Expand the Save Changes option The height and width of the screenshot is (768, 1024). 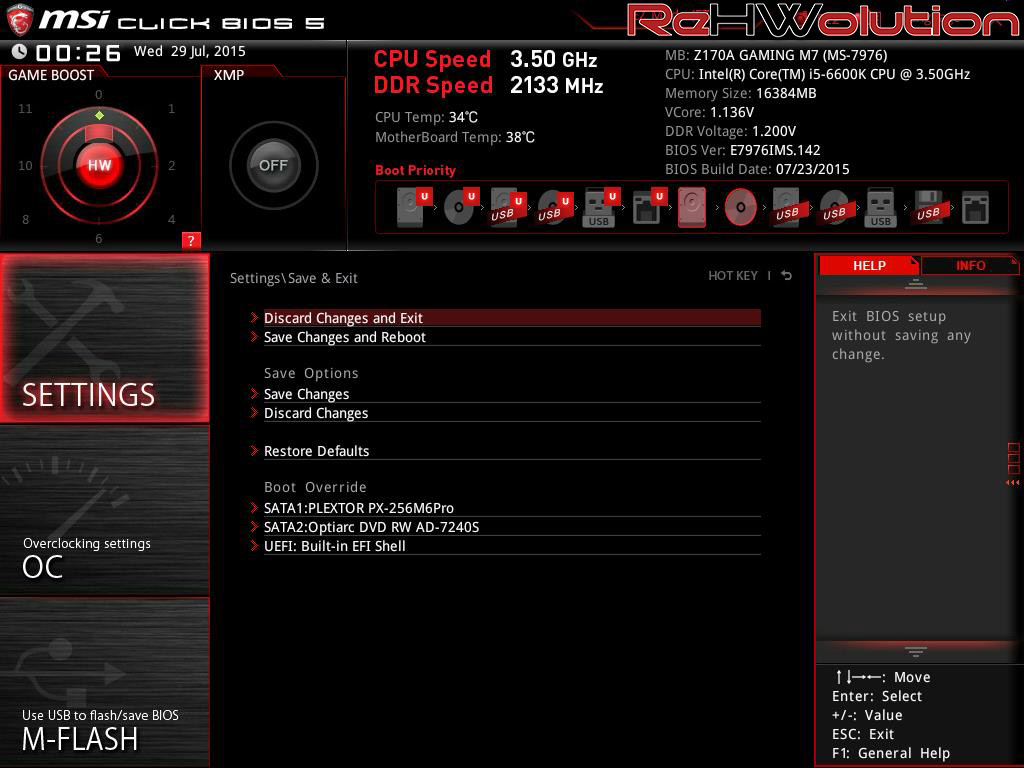[306, 394]
